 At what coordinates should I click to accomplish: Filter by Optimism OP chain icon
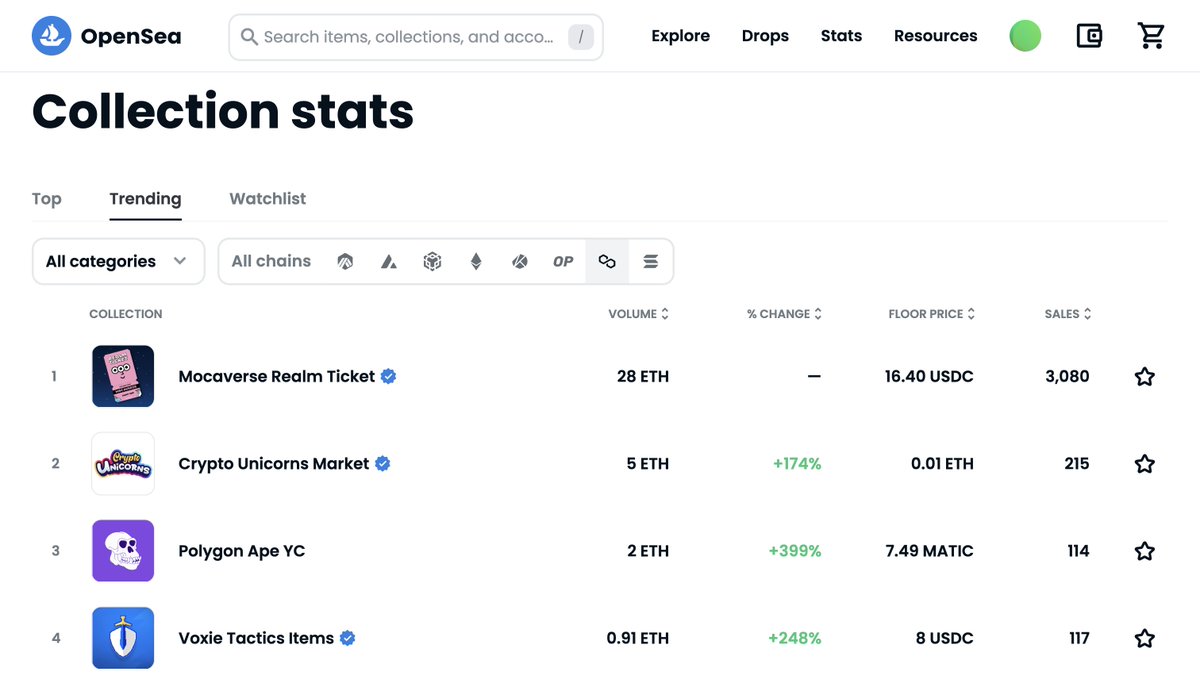pos(563,261)
